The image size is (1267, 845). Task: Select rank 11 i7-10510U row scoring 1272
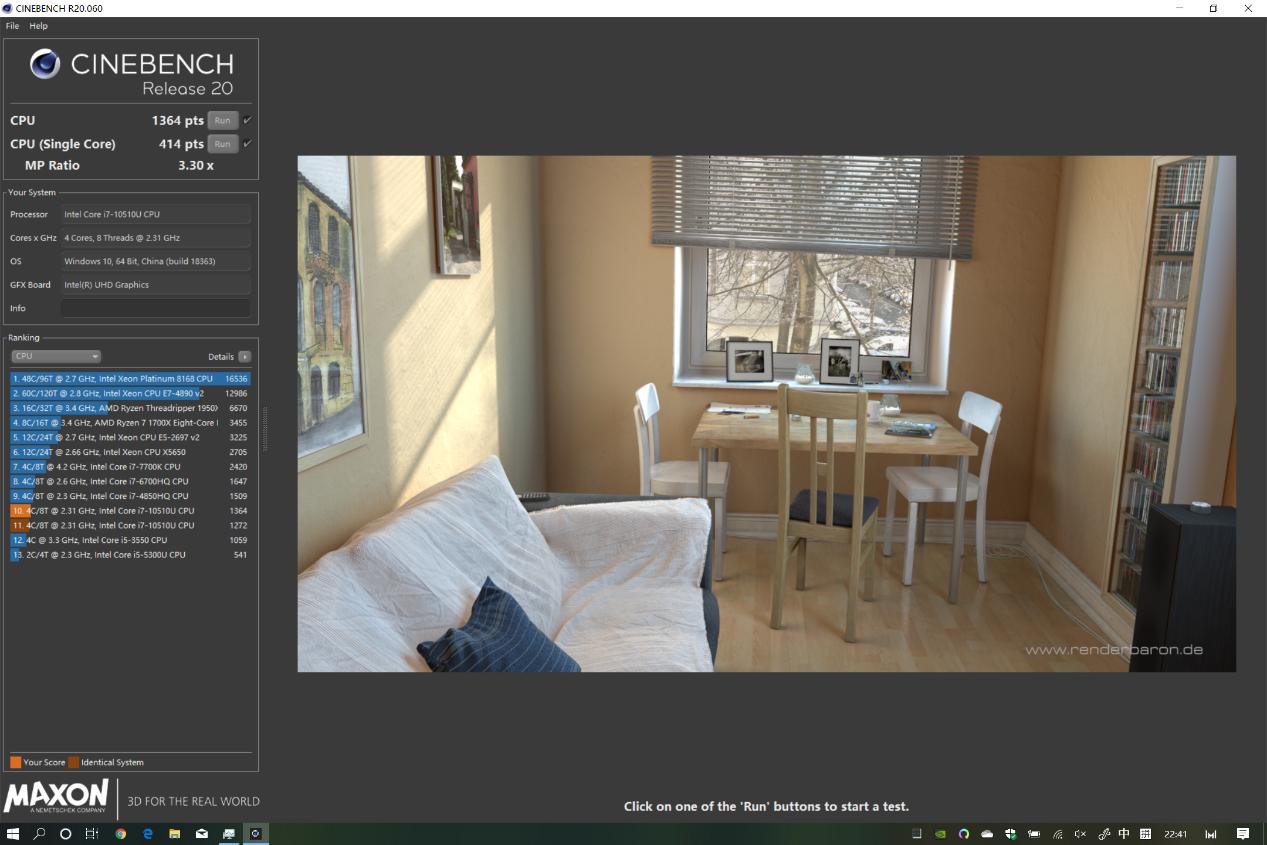click(x=130, y=525)
